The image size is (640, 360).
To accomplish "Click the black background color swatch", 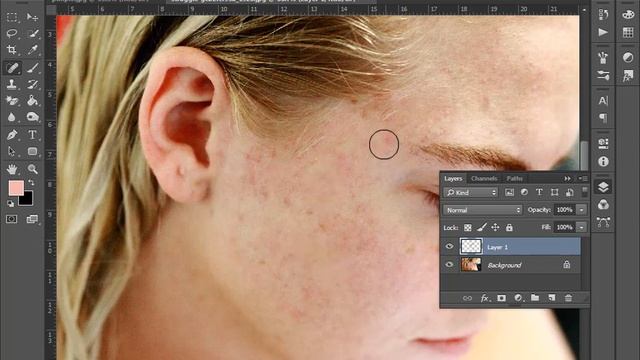I will tap(27, 199).
